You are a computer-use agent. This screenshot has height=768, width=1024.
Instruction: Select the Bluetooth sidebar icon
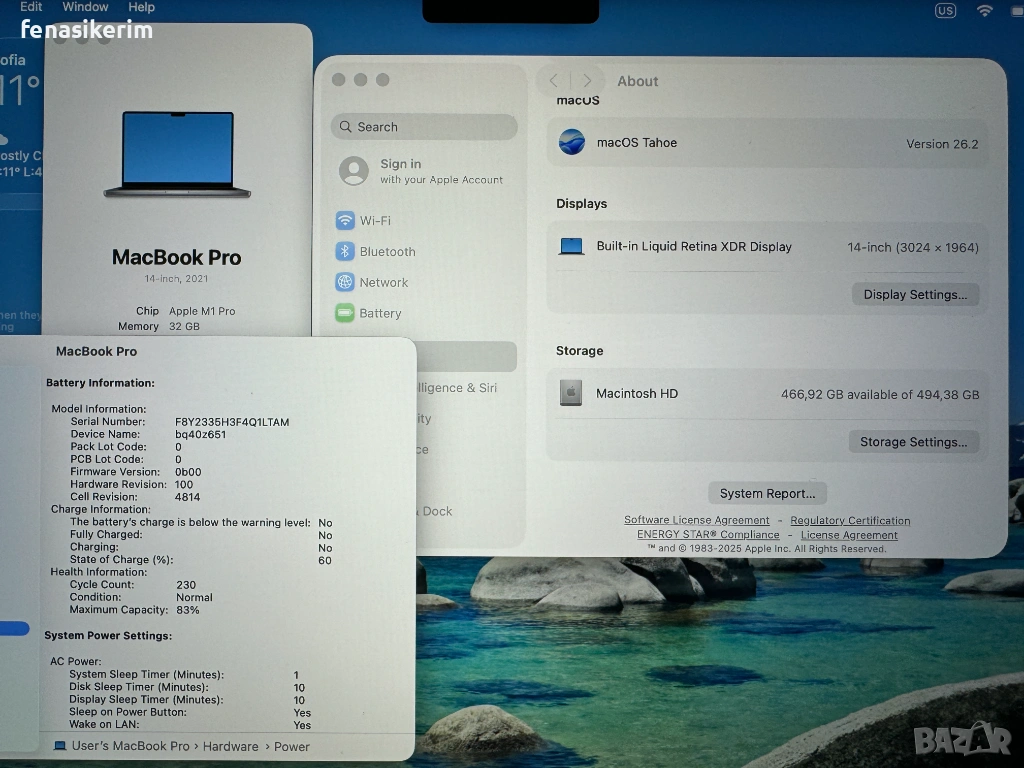tap(345, 252)
